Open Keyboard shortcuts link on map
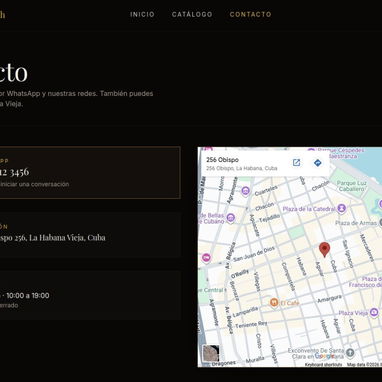The height and width of the screenshot is (382, 382). [x=323, y=365]
